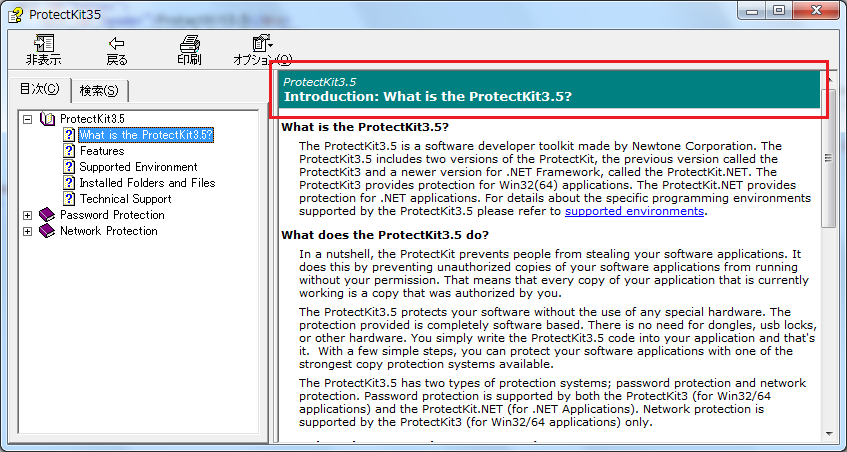Click the question icon beside 'What is the ProtectKit3.5?'
Screen dimensions: 847x452
coord(69,134)
